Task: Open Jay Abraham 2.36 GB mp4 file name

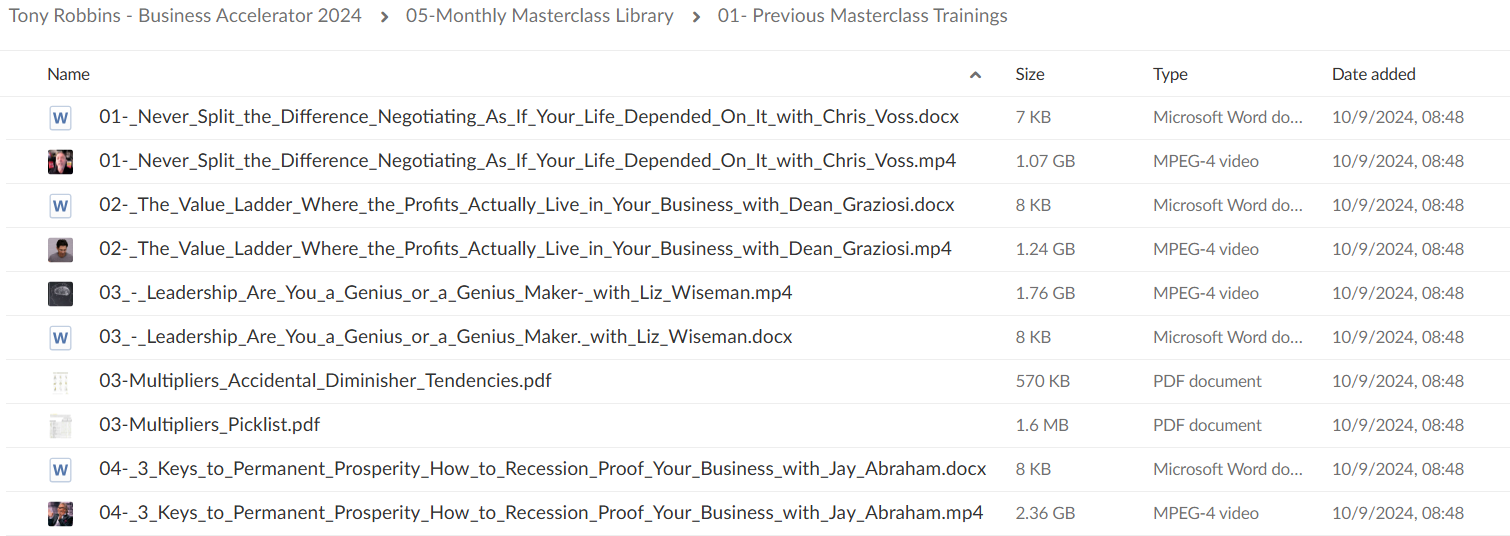Action: [x=541, y=513]
